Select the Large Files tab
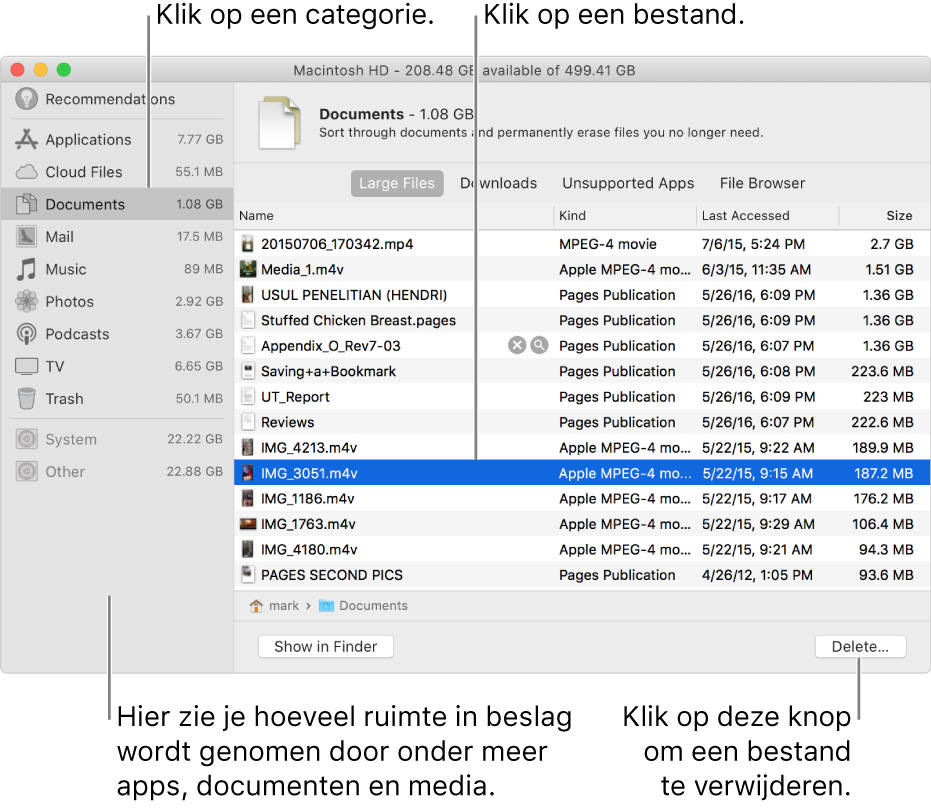The width and height of the screenshot is (931, 809). pos(397,183)
